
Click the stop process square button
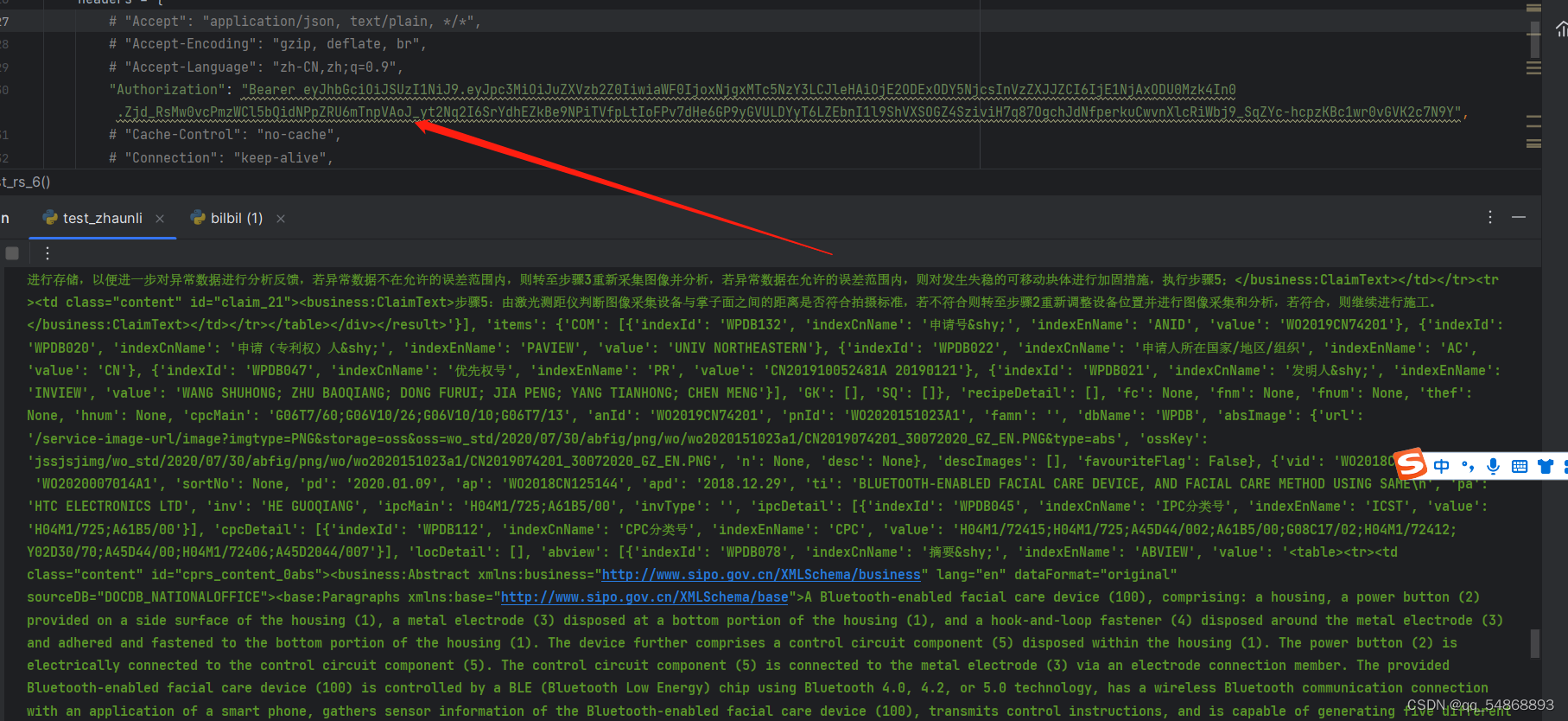tap(12, 253)
